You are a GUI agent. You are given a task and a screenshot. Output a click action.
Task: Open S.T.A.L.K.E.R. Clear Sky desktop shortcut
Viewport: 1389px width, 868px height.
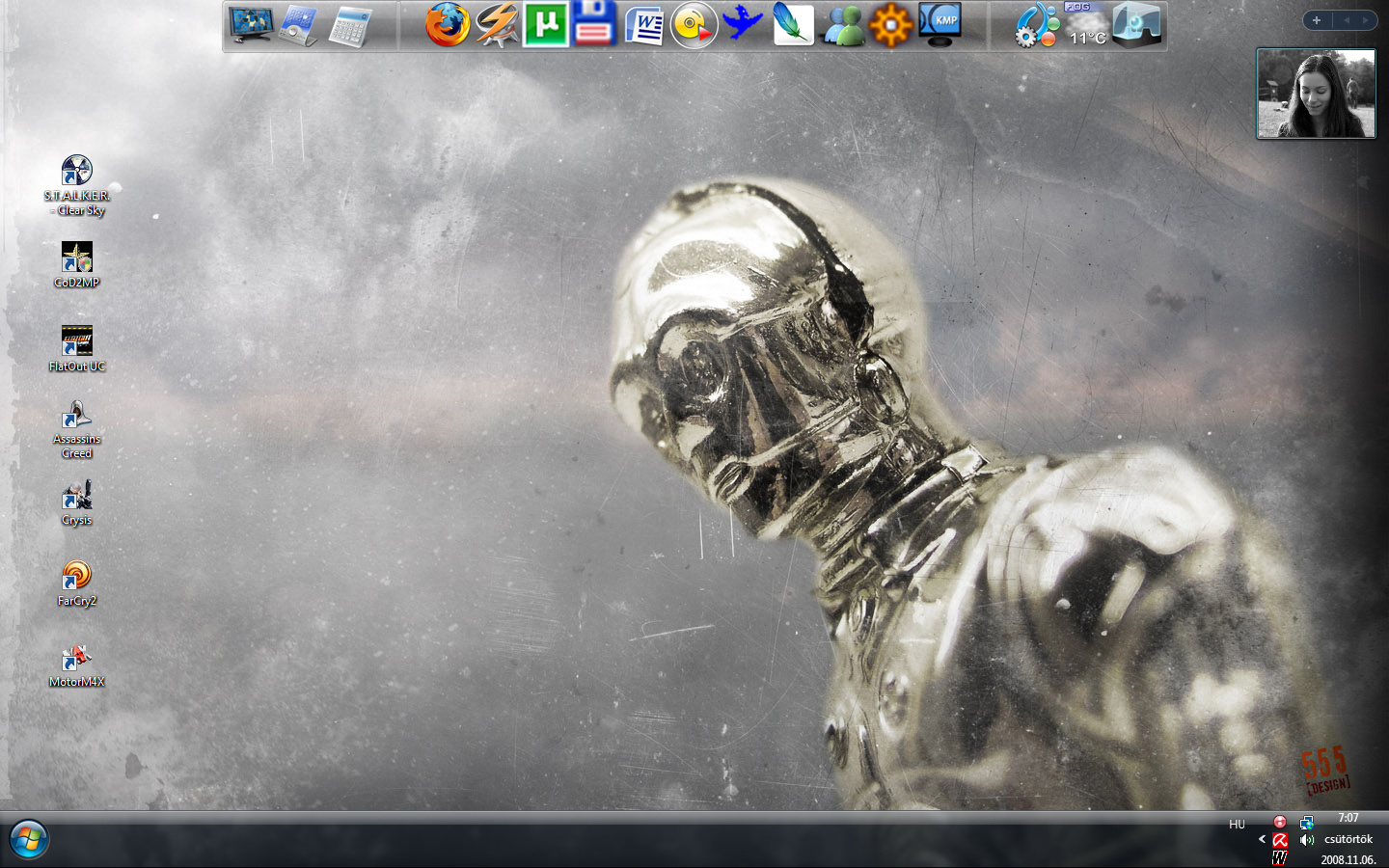(77, 185)
